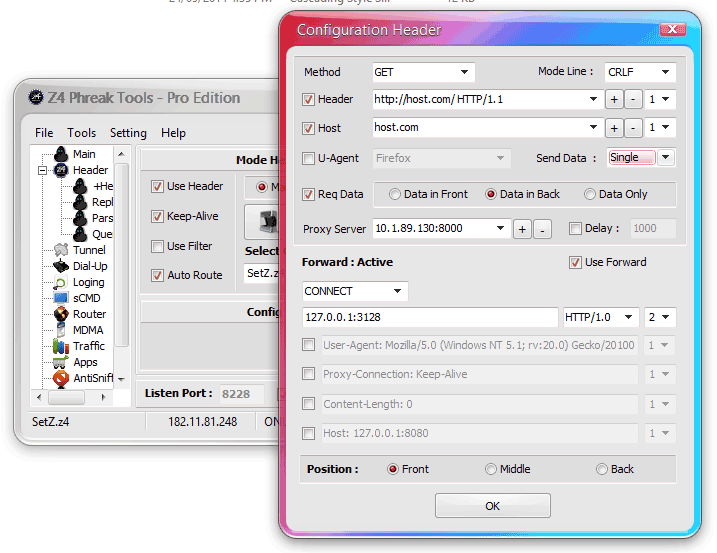Screen dimensions: 717x553
Task: Click the 127.0.0.1:3128 forward address field
Action: point(430,317)
